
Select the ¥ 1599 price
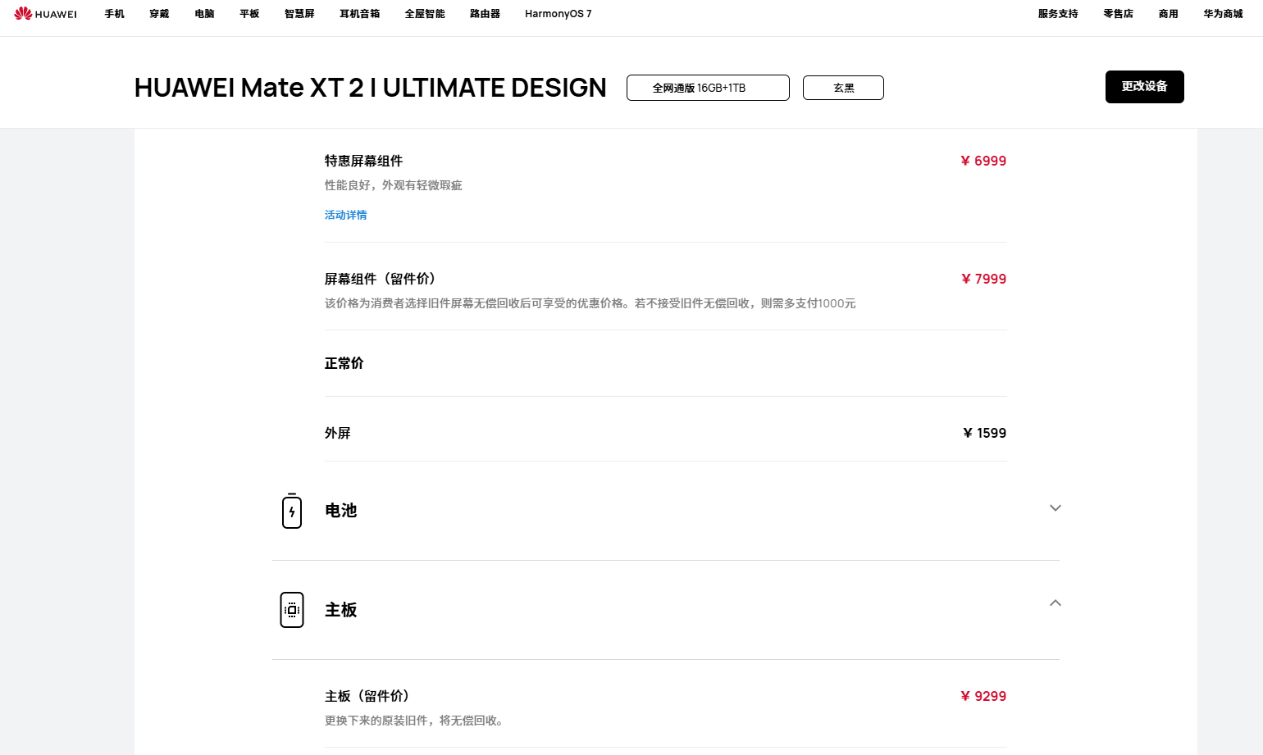(x=984, y=433)
